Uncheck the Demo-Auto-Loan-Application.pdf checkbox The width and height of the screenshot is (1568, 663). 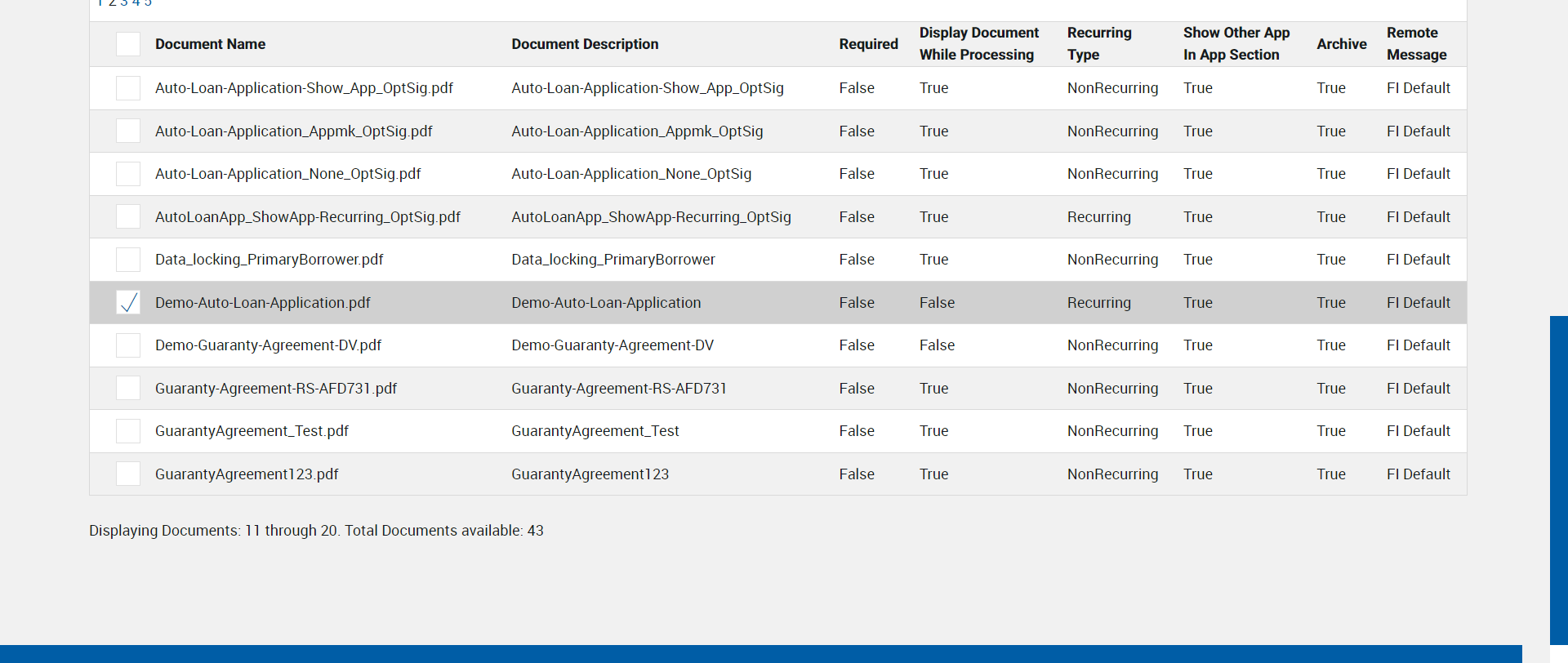(128, 303)
